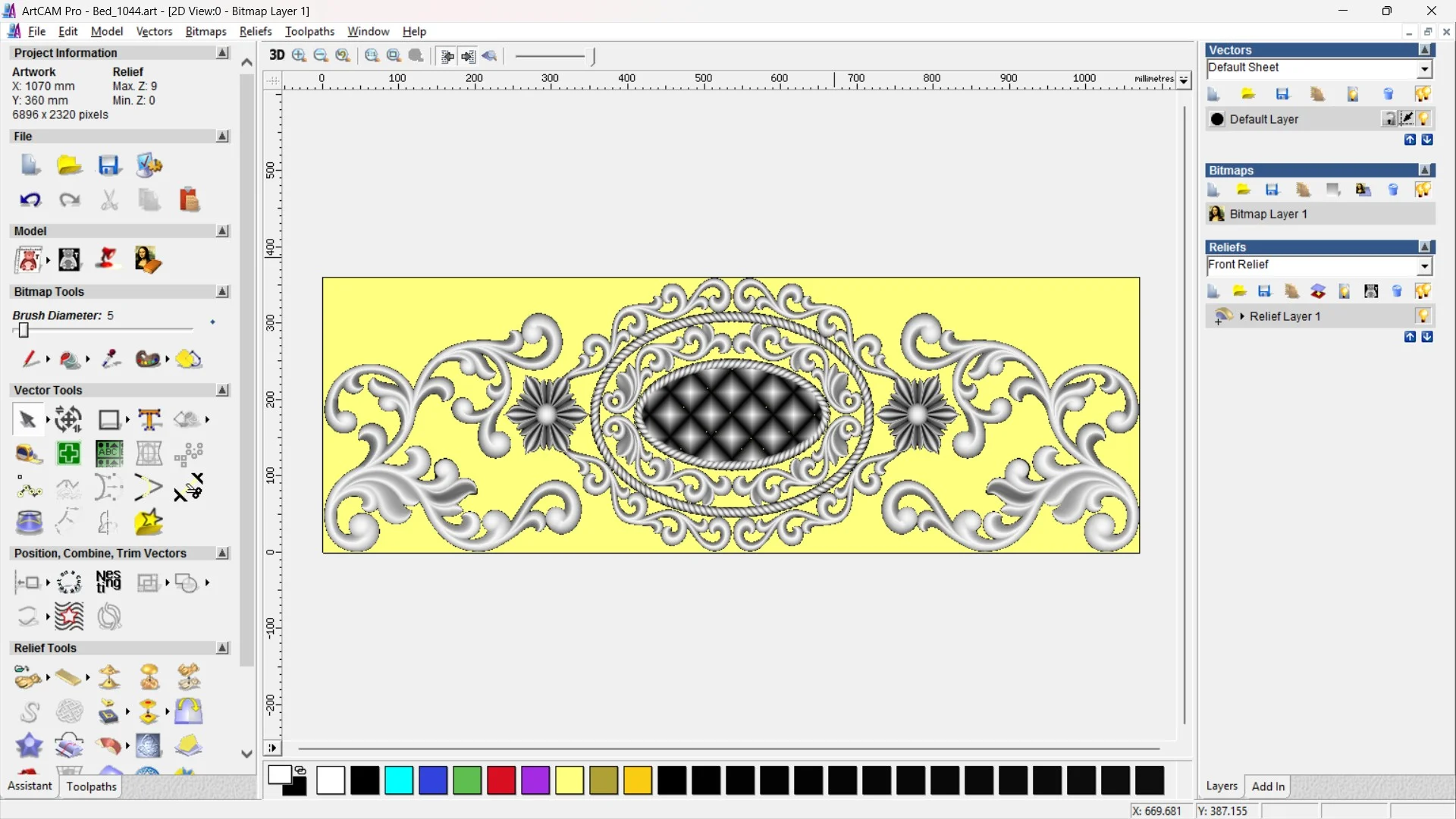
Task: Collapse the Vector Tools section
Action: click(x=222, y=391)
